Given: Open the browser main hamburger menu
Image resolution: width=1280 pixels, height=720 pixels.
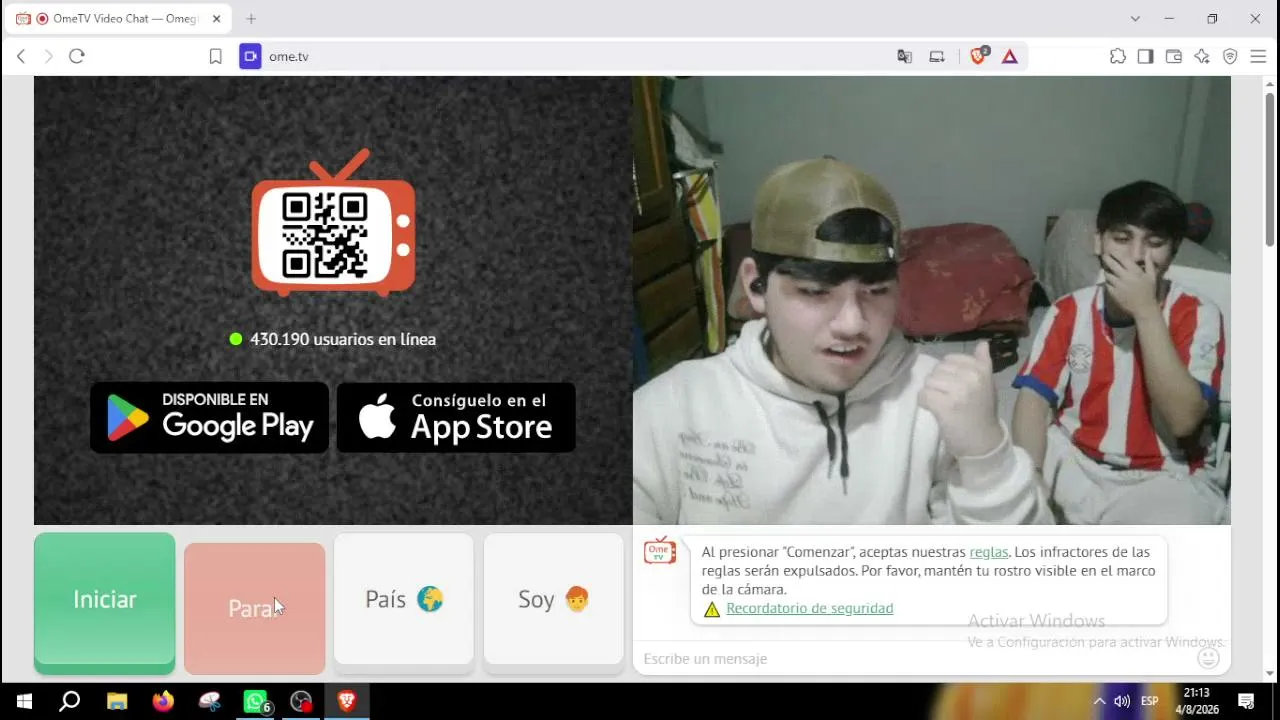Looking at the screenshot, I should pyautogui.click(x=1258, y=56).
